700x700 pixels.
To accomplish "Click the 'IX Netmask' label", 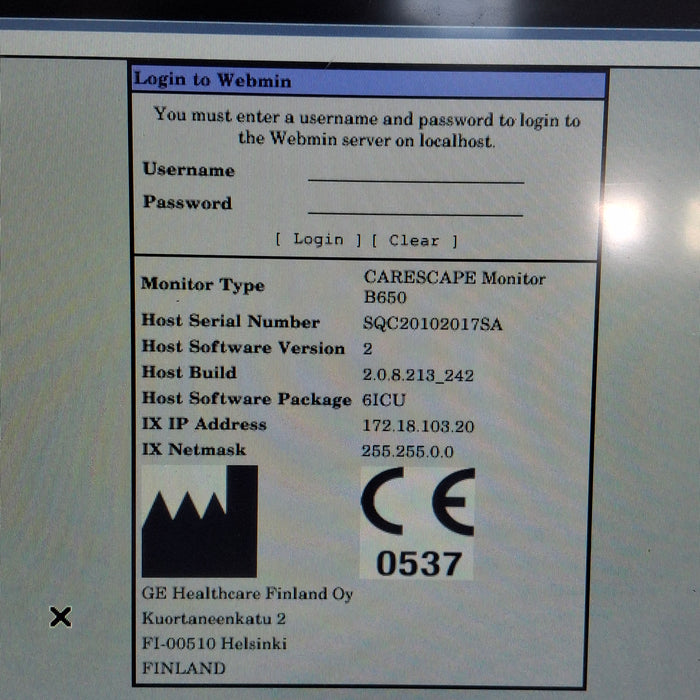I will (194, 449).
